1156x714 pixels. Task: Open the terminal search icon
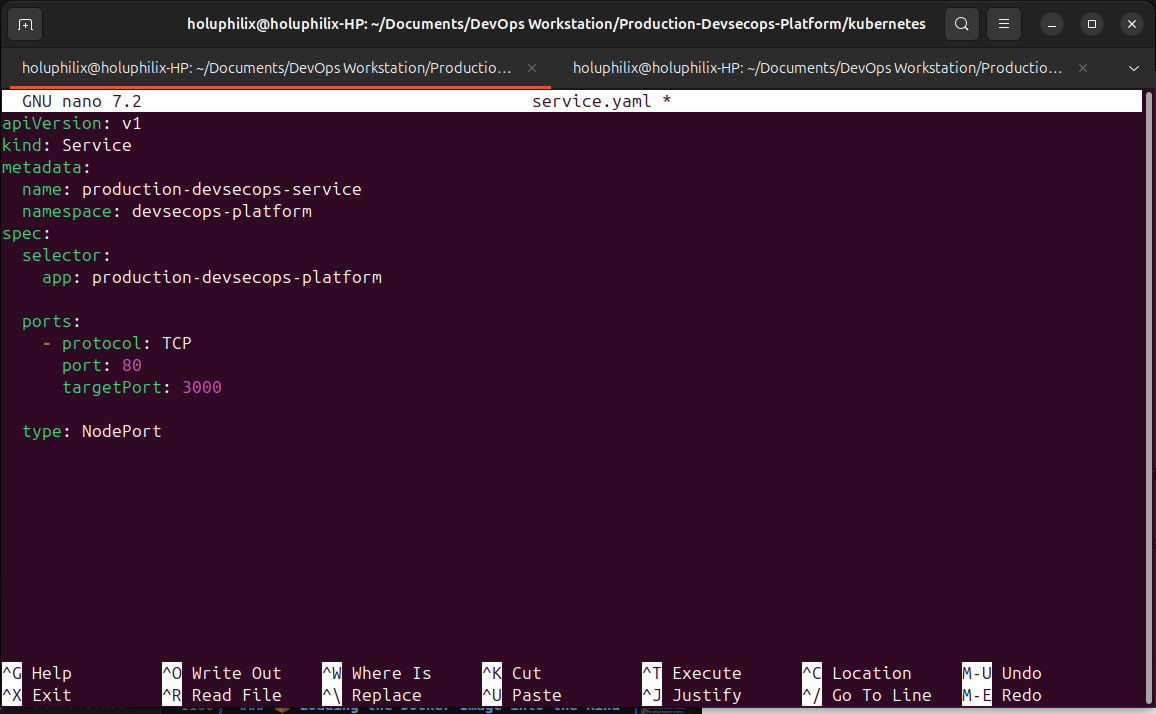click(x=961, y=24)
